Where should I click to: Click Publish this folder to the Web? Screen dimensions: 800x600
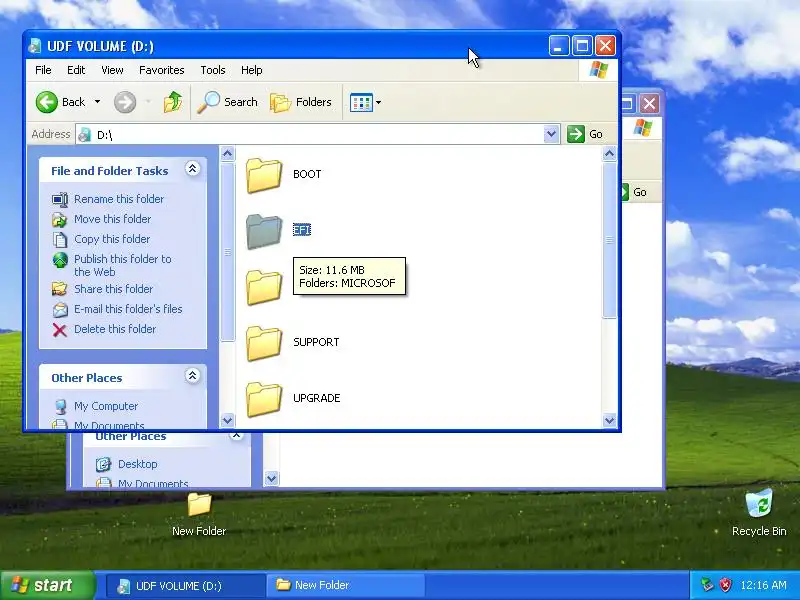(122, 265)
